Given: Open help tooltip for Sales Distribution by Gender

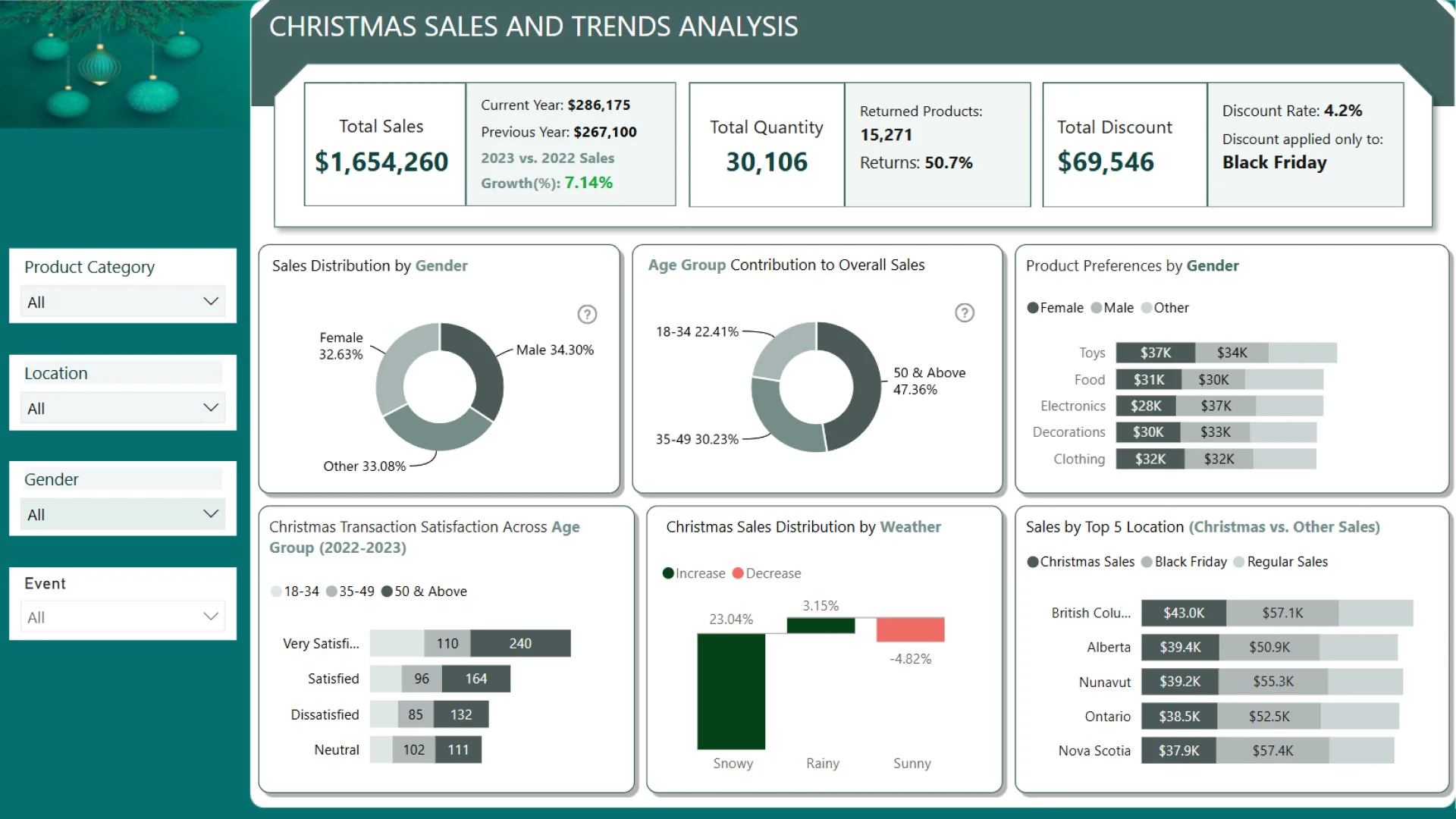Looking at the screenshot, I should (x=587, y=314).
